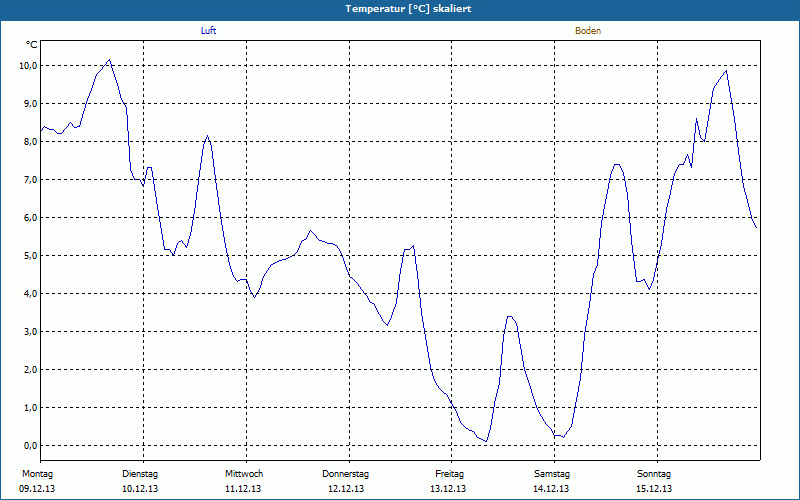The width and height of the screenshot is (800, 500).
Task: Click the date 13.12.13
Action: (x=448, y=489)
